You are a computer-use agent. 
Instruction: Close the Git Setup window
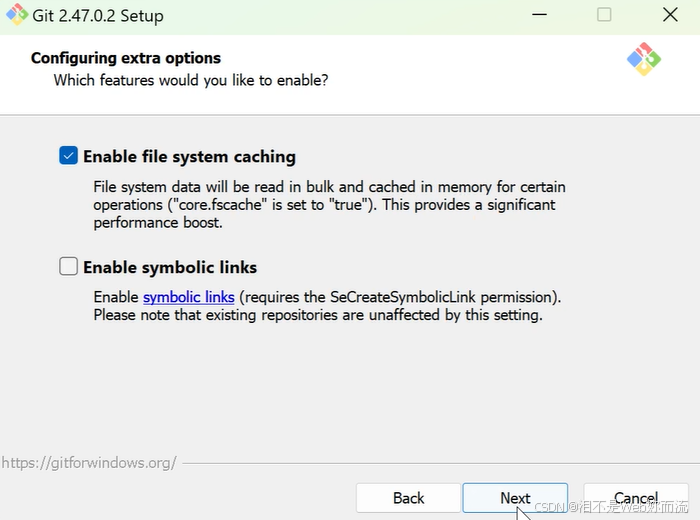click(x=670, y=15)
